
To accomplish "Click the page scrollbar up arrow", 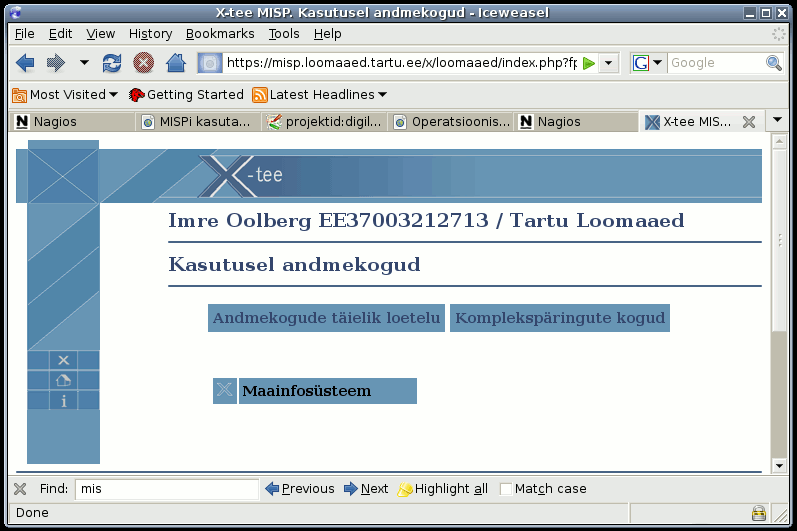I will coord(779,142).
